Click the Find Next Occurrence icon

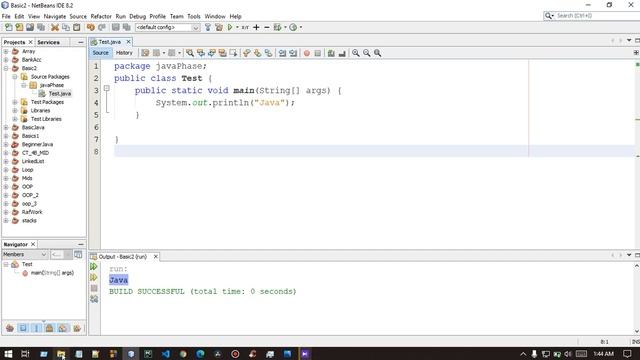[211, 53]
